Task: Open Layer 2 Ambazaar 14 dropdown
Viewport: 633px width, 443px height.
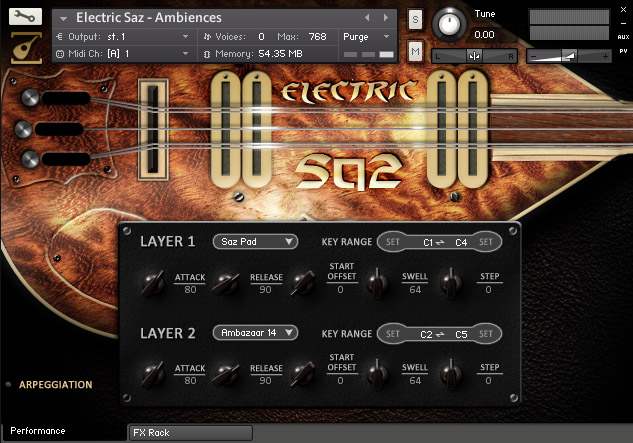Action: tap(255, 333)
